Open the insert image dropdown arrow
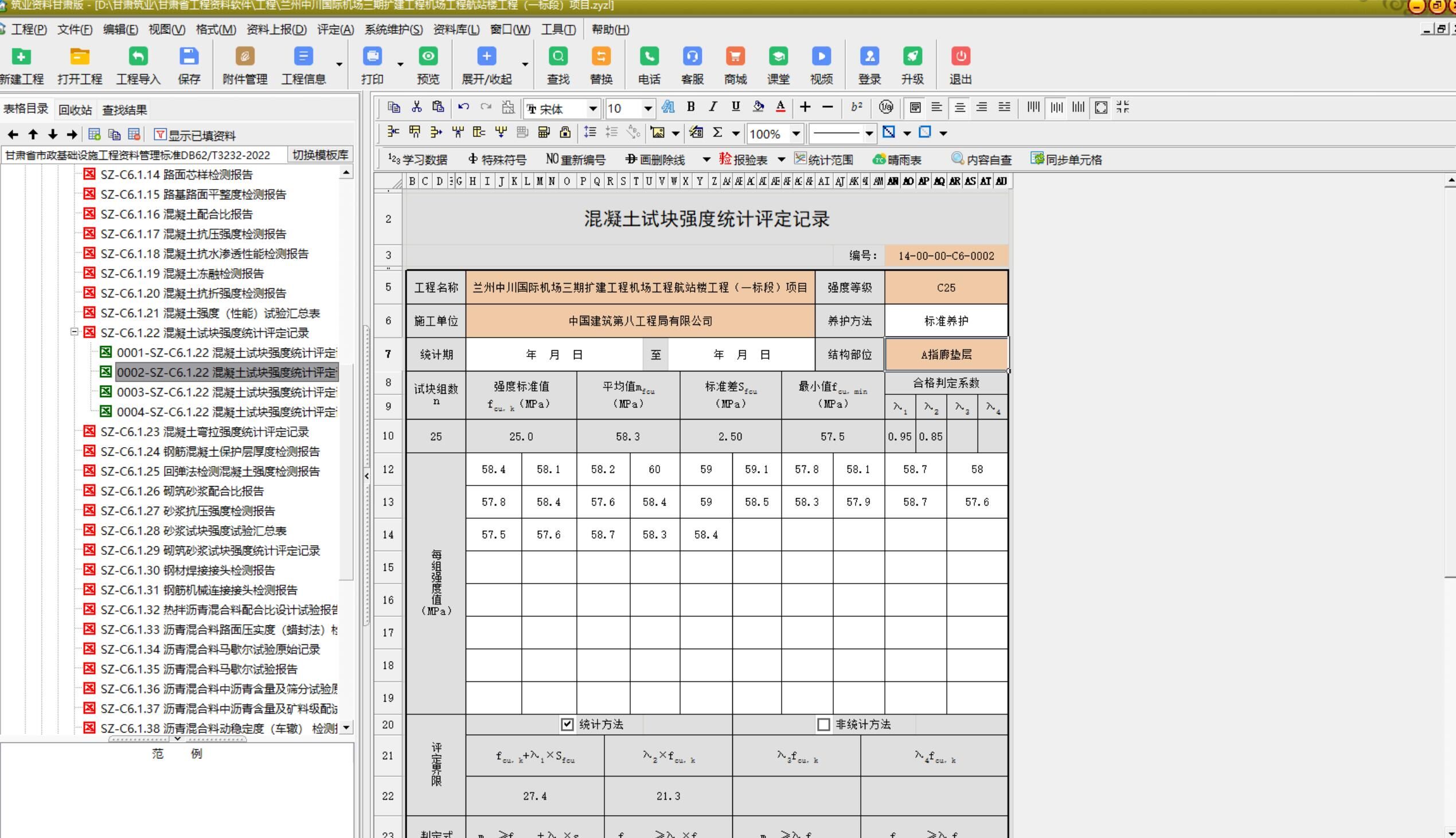The width and height of the screenshot is (1456, 838). tap(676, 134)
